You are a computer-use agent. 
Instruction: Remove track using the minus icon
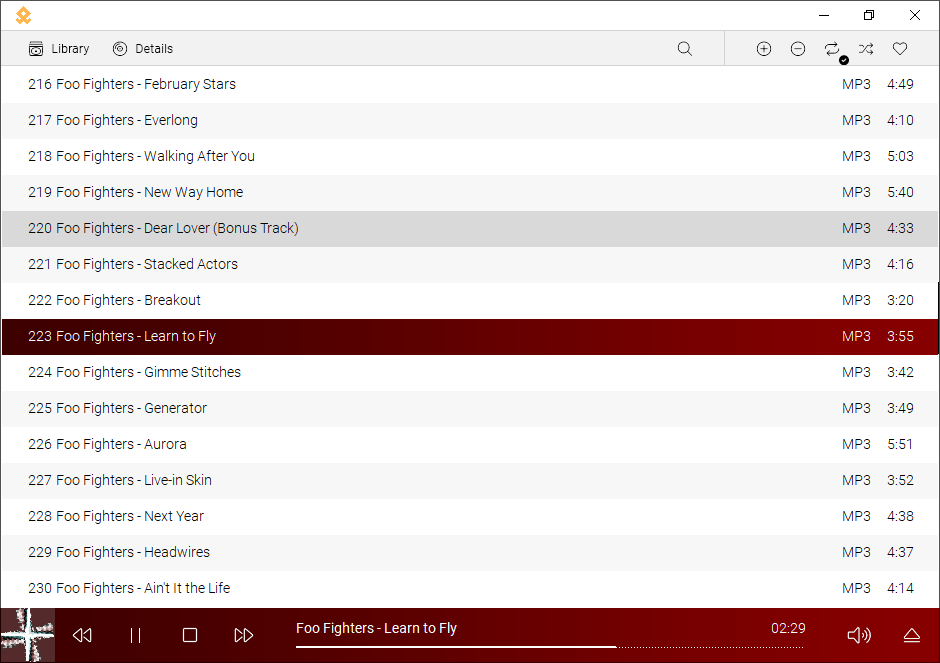[798, 49]
